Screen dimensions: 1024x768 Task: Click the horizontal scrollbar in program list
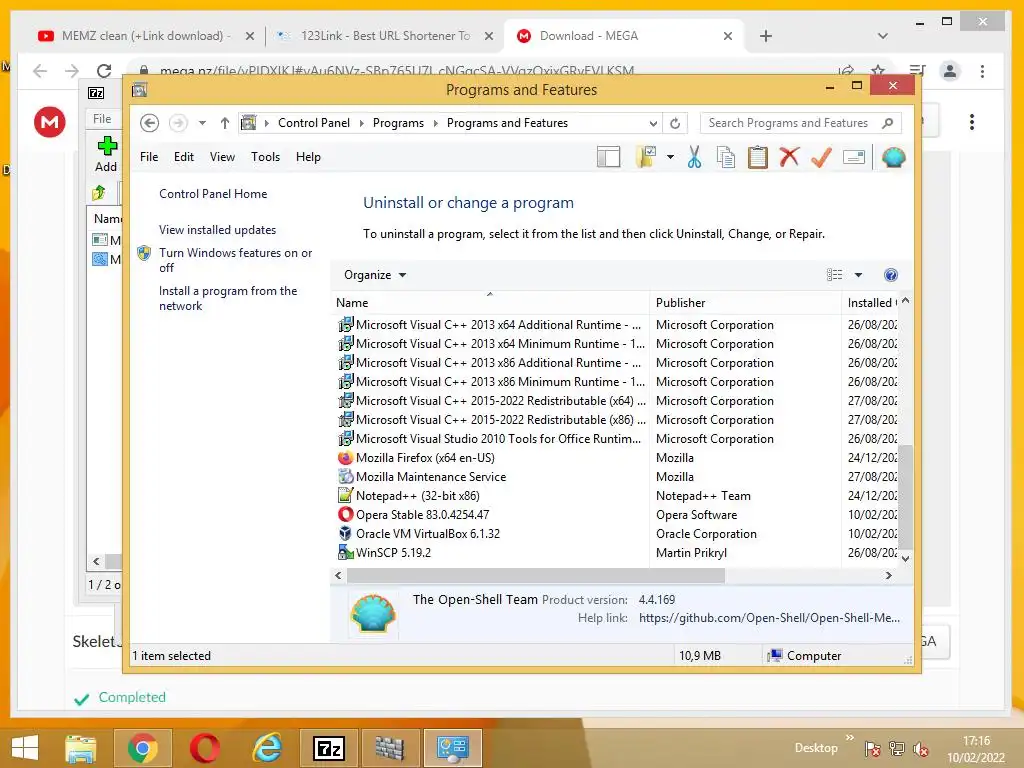pos(536,575)
